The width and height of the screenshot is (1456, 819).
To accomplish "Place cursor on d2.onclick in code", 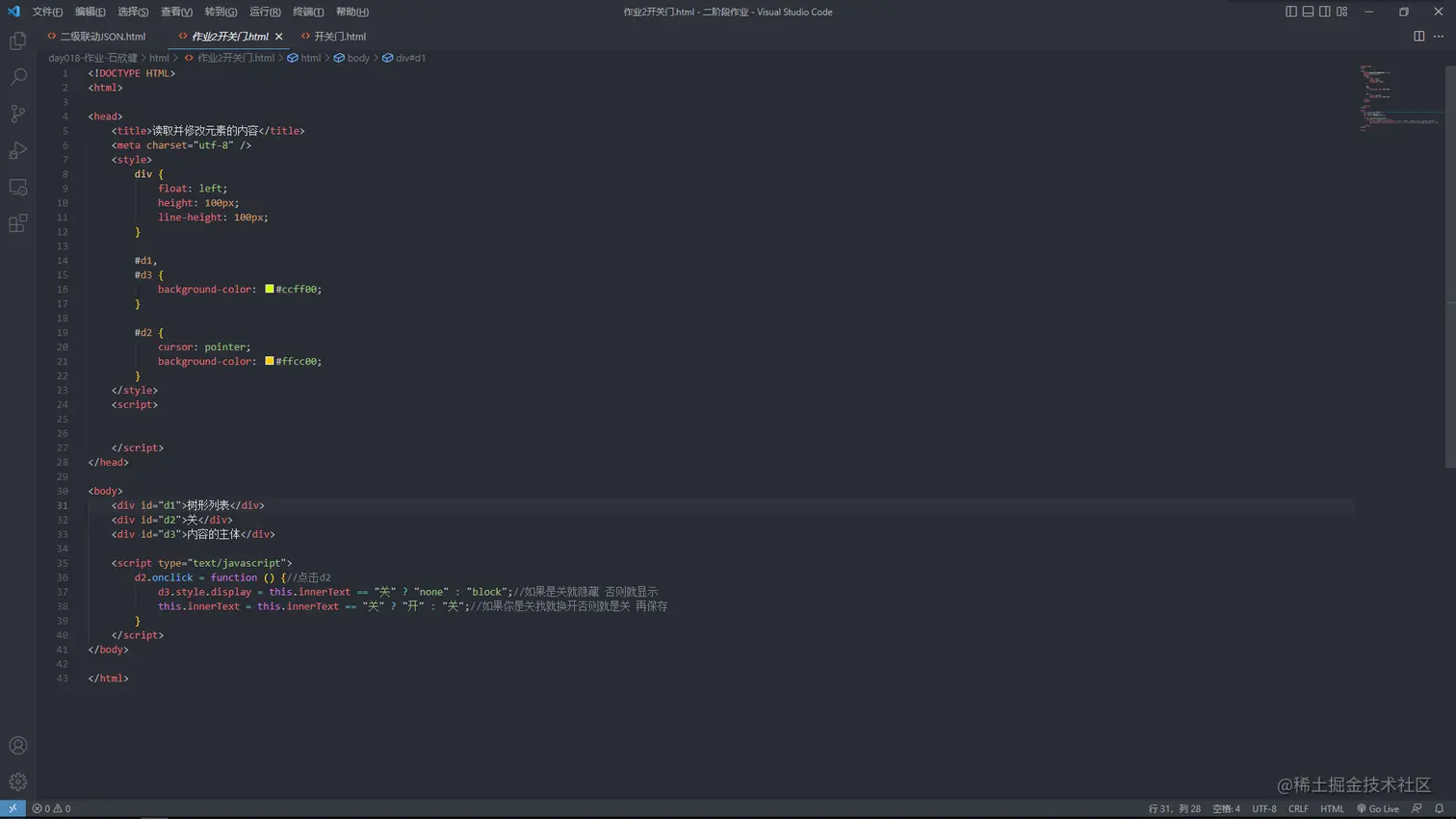I will 164,577.
